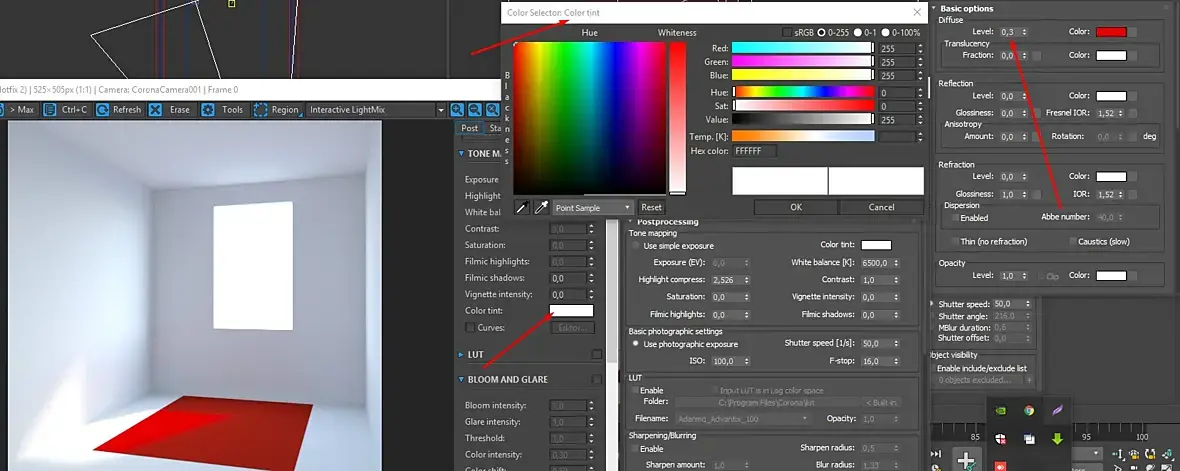Viewport: 1180px width, 471px height.
Task: Click the Erase icon in render toolbar
Action: (155, 109)
